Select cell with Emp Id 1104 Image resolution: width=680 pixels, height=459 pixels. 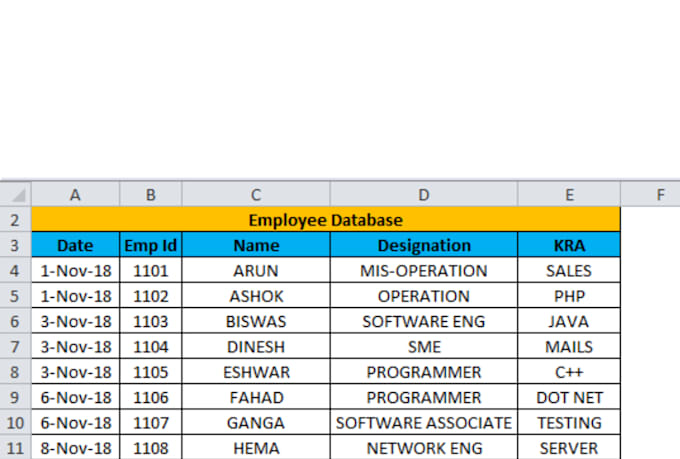point(150,346)
